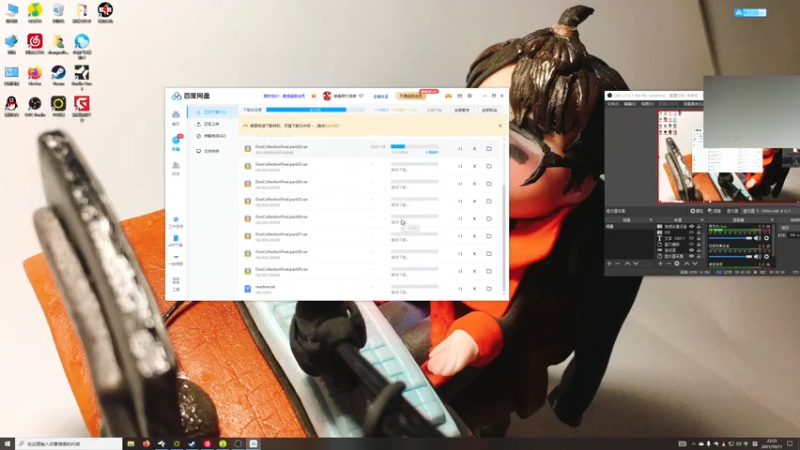Adjust the first OBS mixer volume slider
The image size is (800, 450).
(731, 238)
